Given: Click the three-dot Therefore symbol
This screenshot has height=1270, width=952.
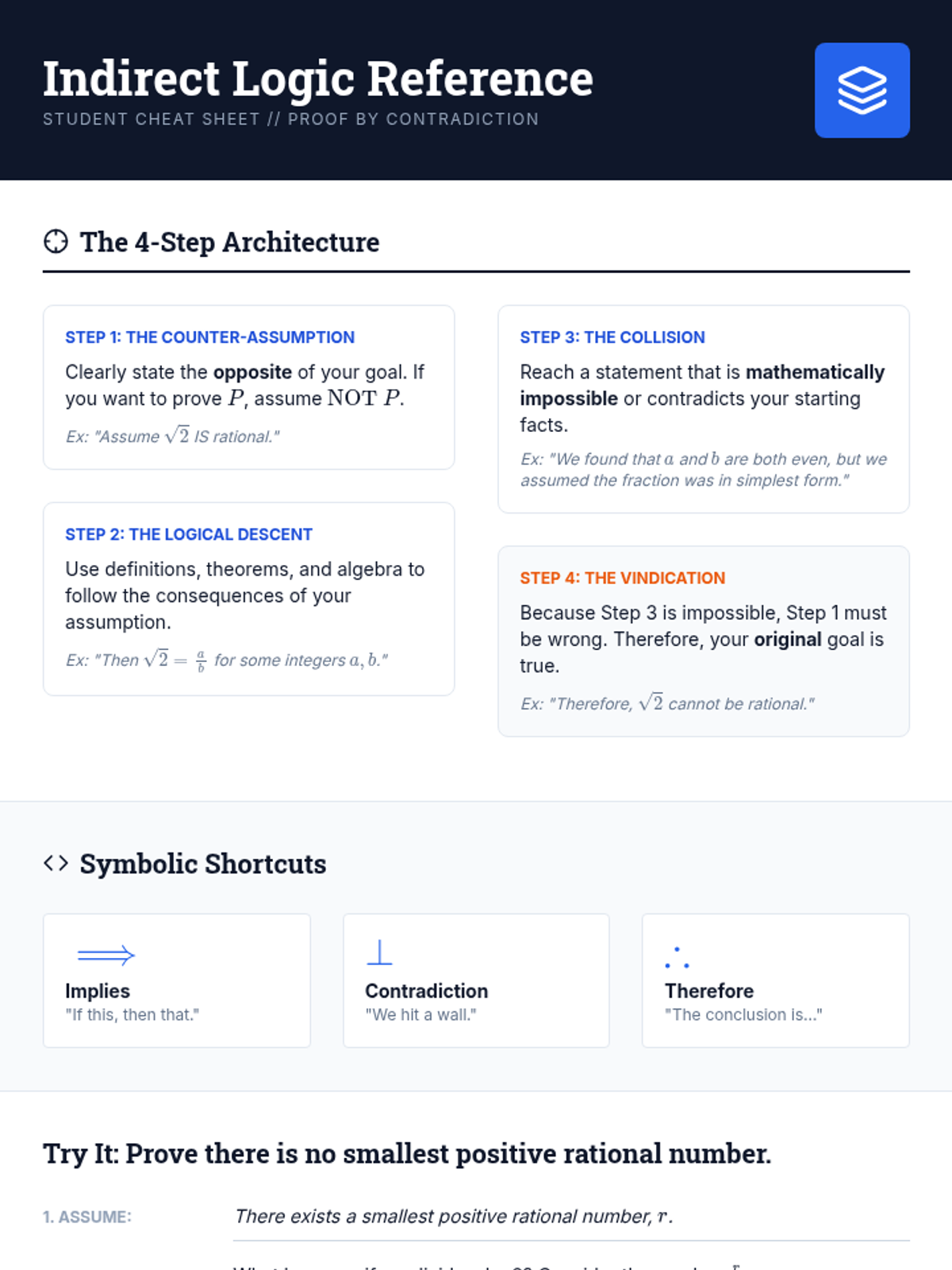Looking at the screenshot, I should coord(677,958).
